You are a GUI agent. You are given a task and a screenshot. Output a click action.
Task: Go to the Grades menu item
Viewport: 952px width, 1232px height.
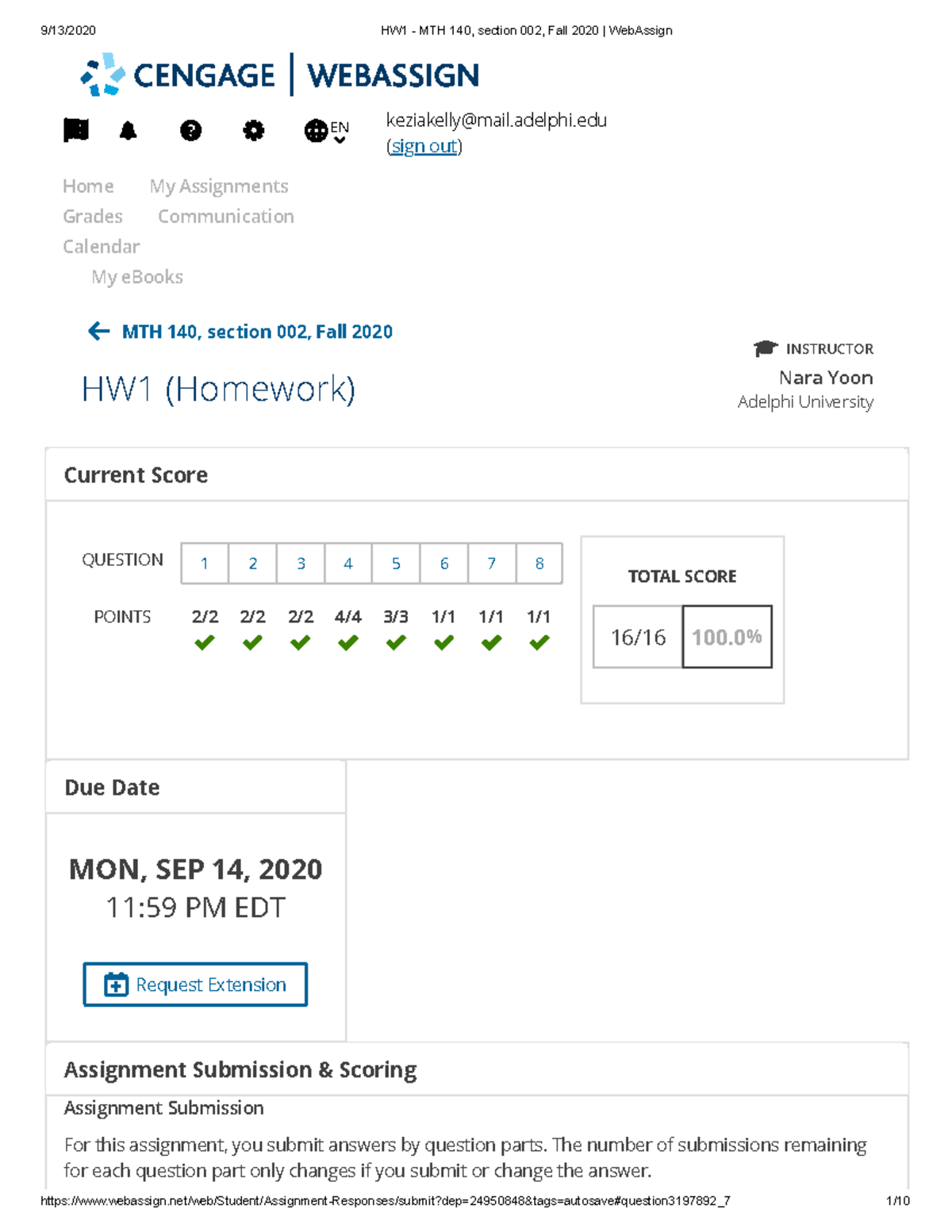[x=93, y=216]
